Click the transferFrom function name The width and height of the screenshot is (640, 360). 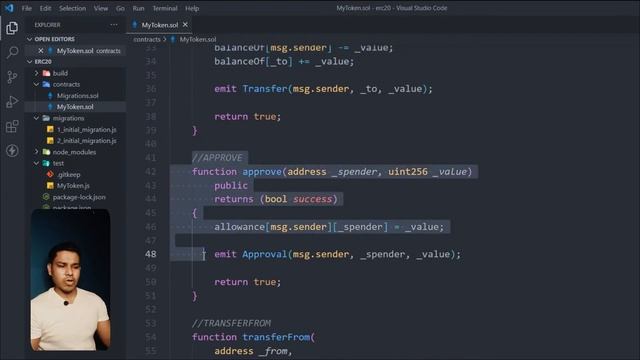pos(276,337)
